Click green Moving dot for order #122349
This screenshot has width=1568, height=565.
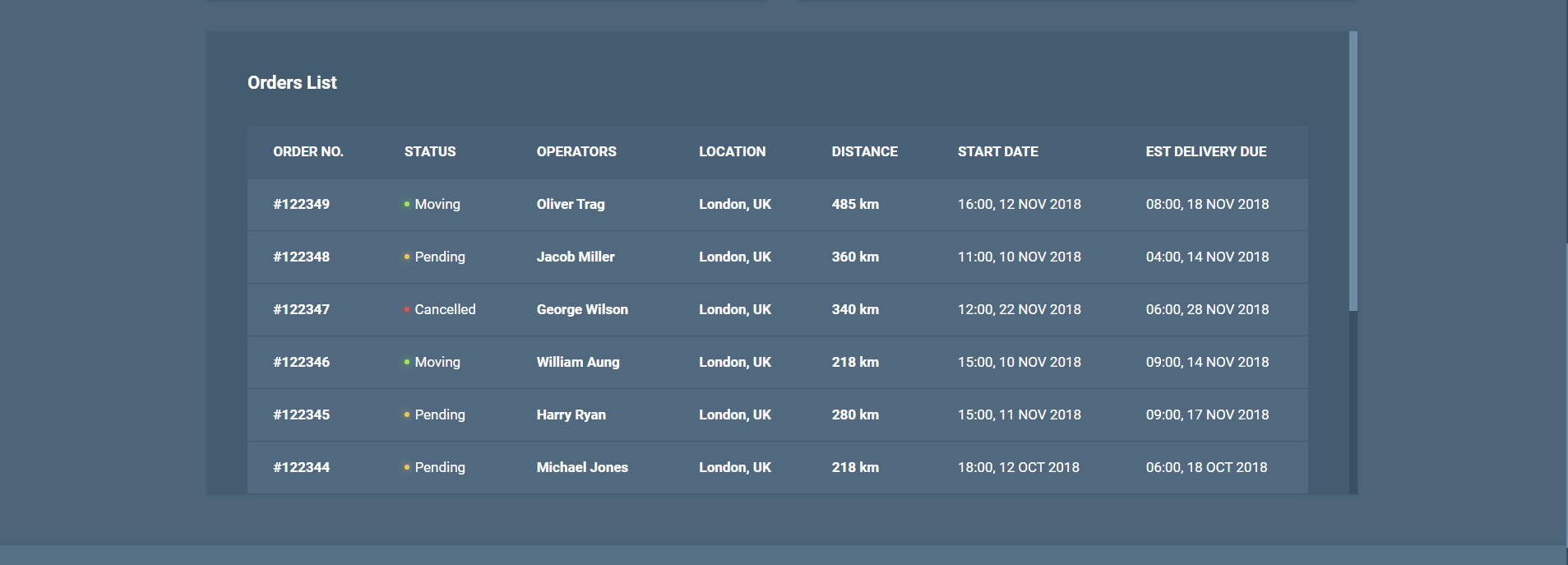point(407,204)
